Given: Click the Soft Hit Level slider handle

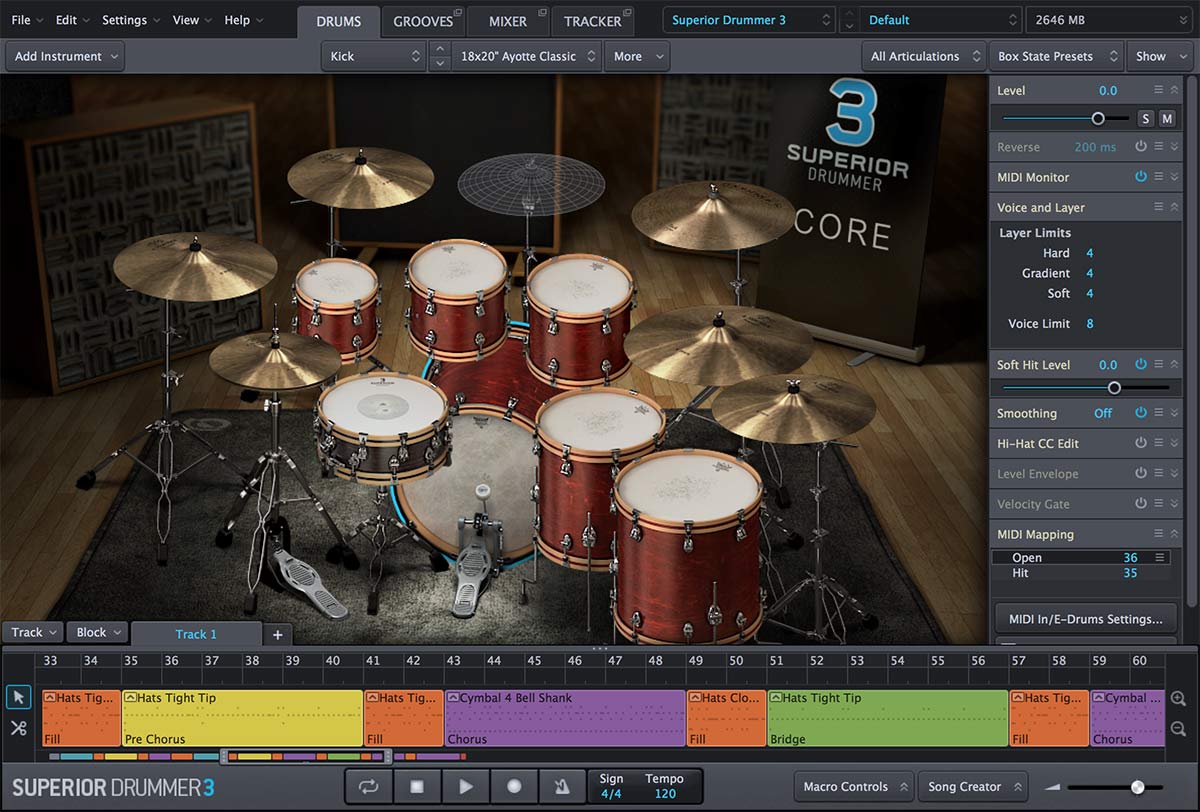Looking at the screenshot, I should (x=1114, y=388).
